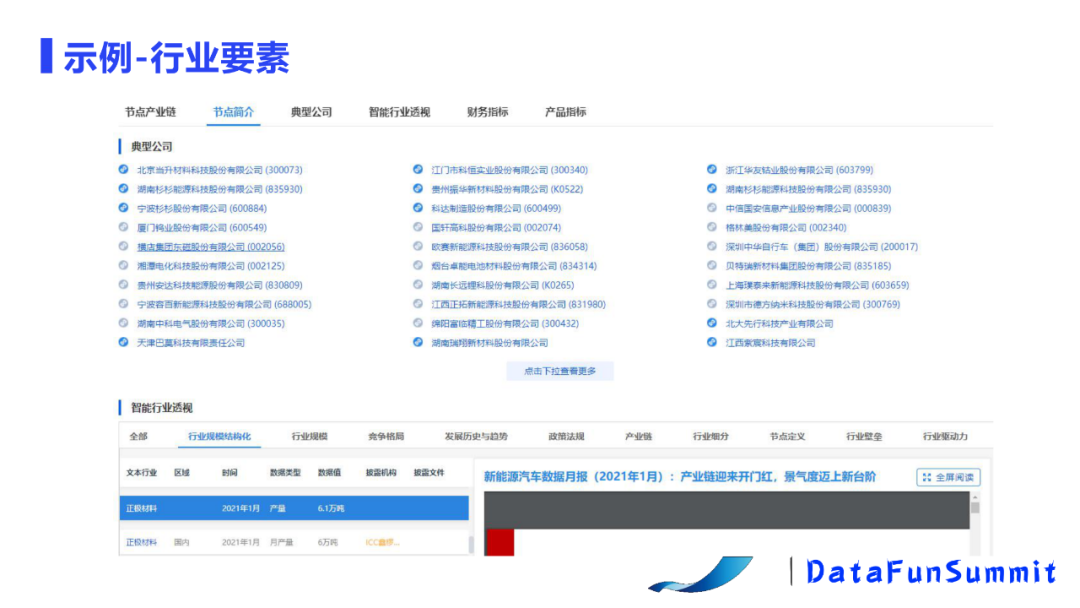Click the grey icon beside 湘潭电化科技股份有限公司
The width and height of the screenshot is (1080, 608).
point(123,266)
